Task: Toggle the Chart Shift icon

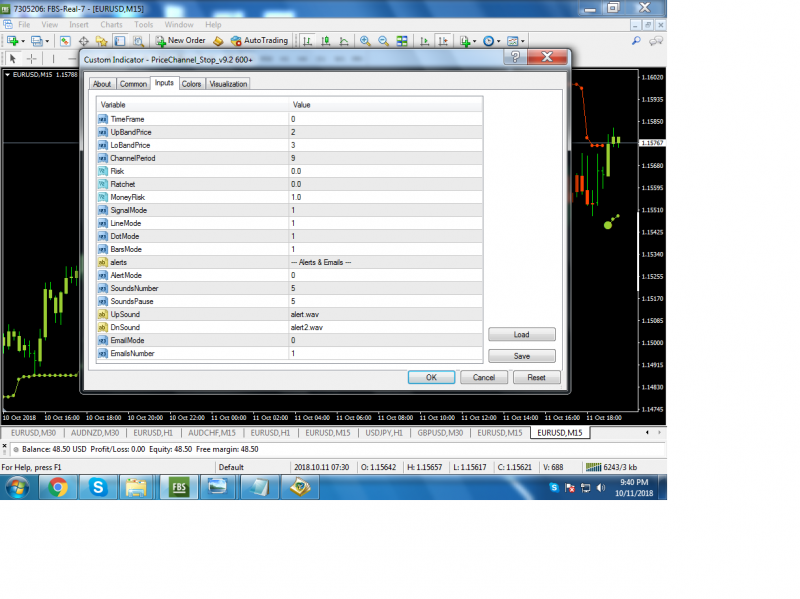Action: click(x=443, y=41)
